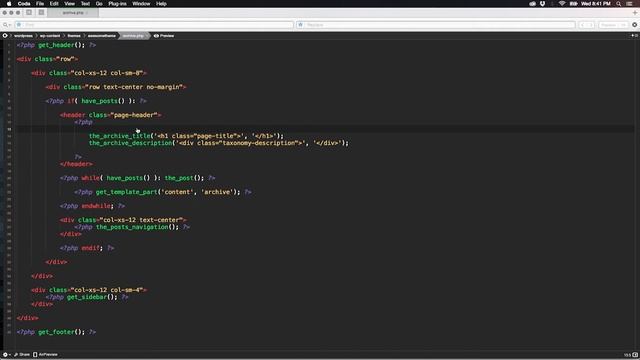Open the Help menu
The width and height of the screenshot is (640, 360).
point(161,4)
